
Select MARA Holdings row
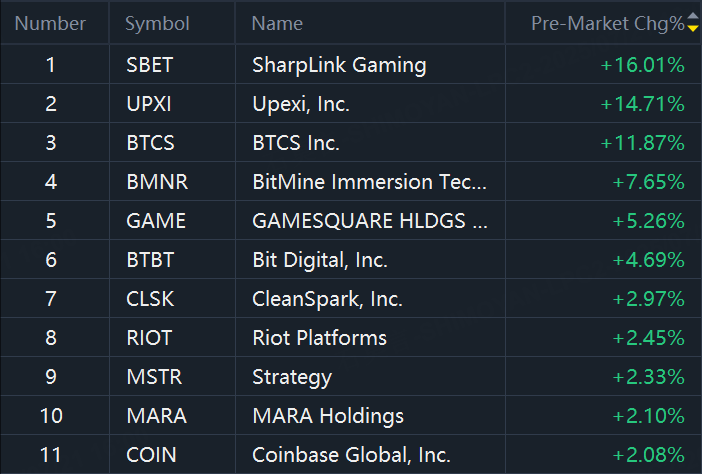(351, 415)
